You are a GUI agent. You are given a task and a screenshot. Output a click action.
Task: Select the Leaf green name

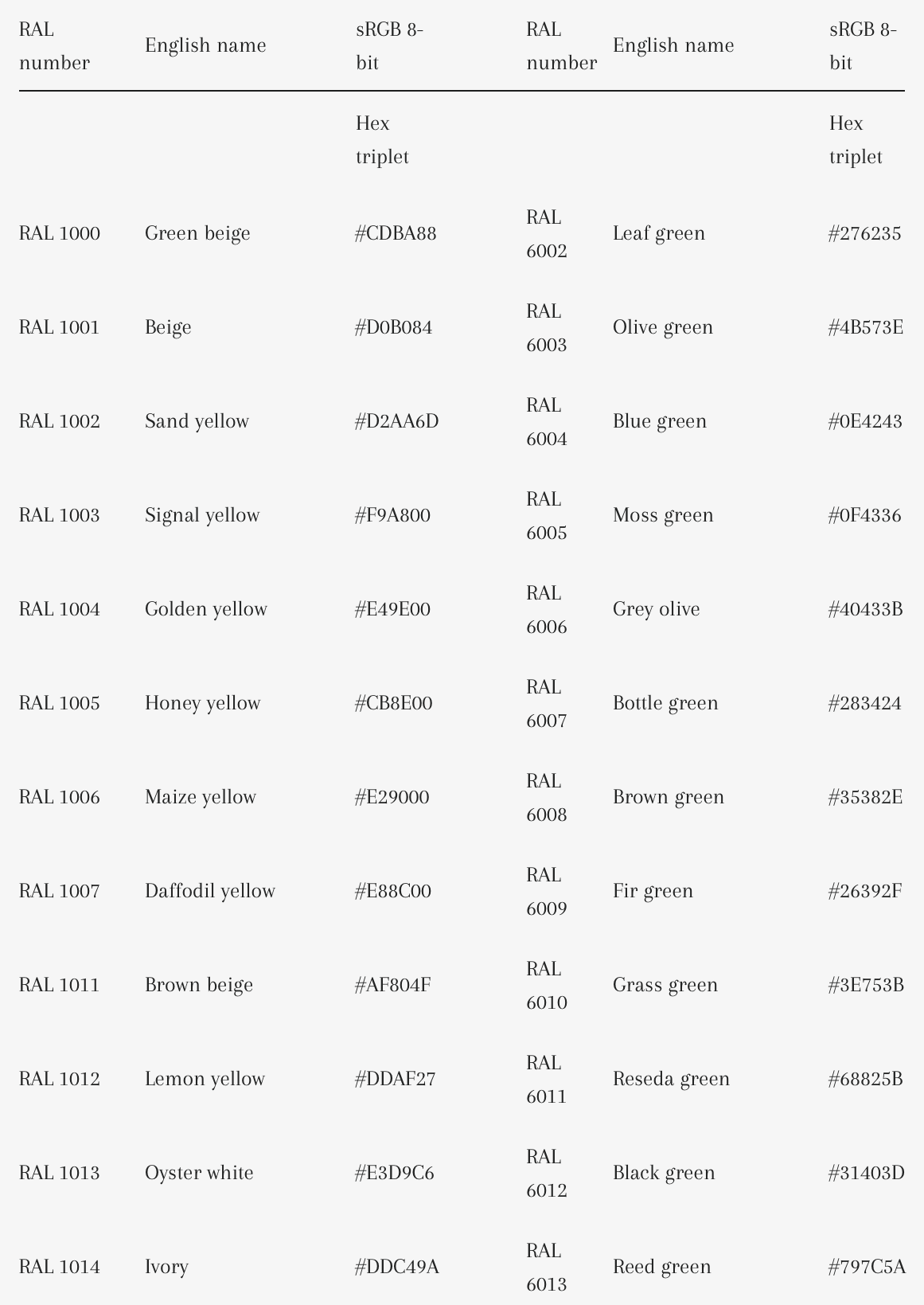click(x=659, y=233)
